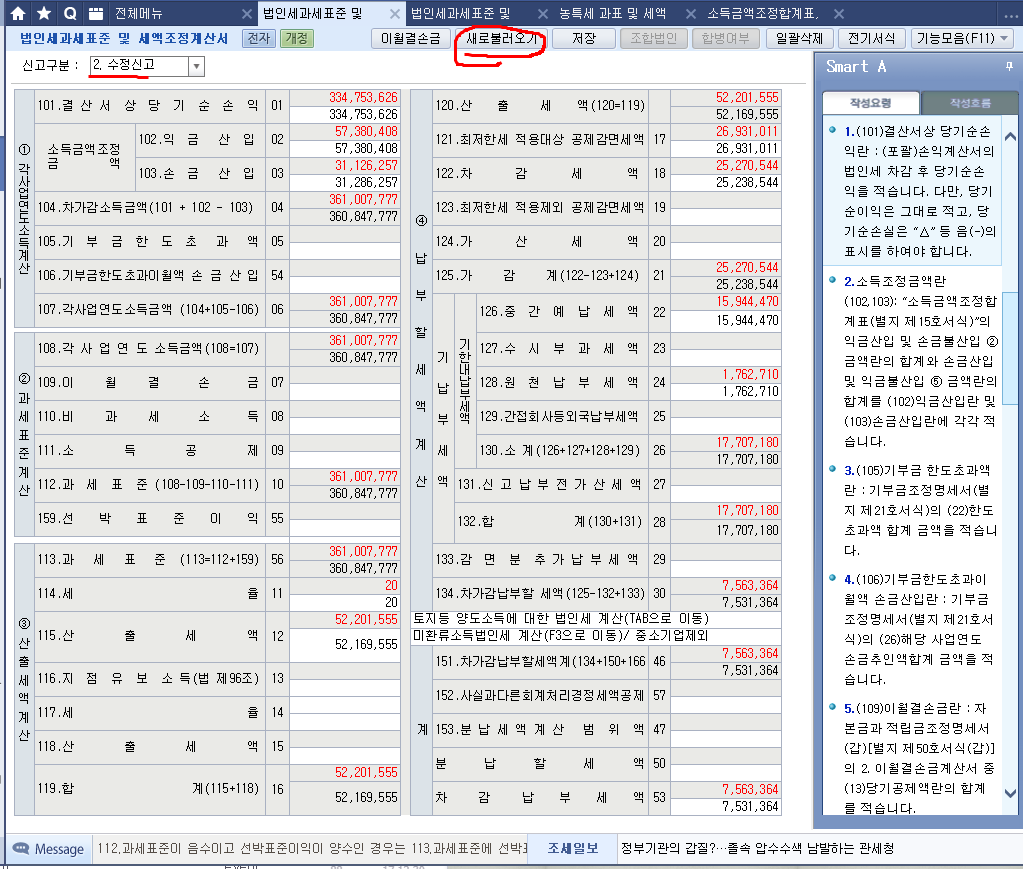Open news headline 정부기관의 갑질
The height and width of the screenshot is (869, 1023).
757,848
